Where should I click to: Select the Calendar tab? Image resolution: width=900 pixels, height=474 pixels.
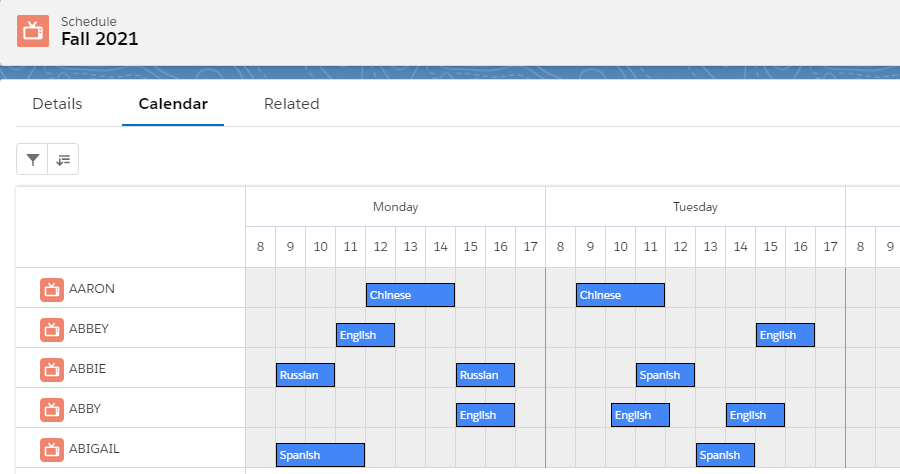click(173, 104)
